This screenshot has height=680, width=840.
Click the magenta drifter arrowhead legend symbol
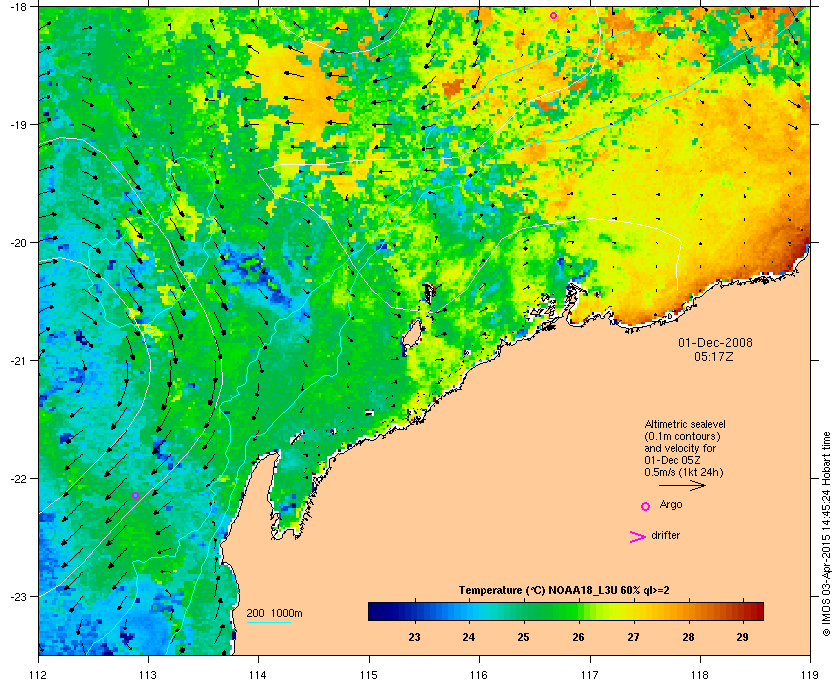click(x=638, y=537)
